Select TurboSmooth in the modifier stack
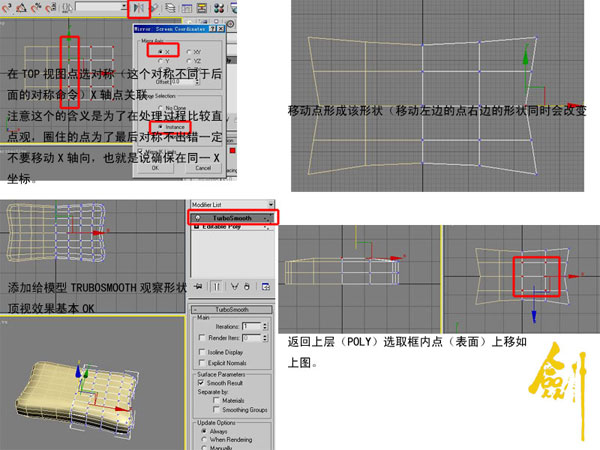Screen dimensions: 600x450 232,218
